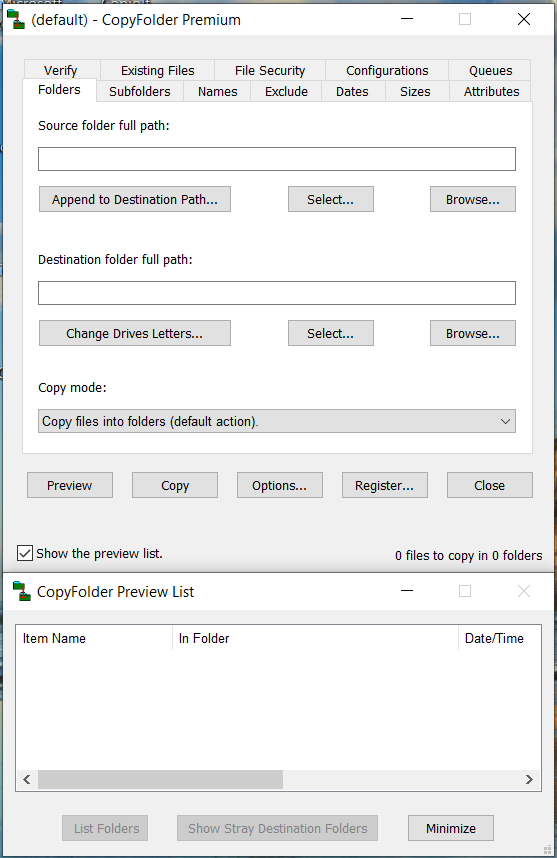Switch to the Verify tab
The height and width of the screenshot is (858, 557).
(x=61, y=71)
